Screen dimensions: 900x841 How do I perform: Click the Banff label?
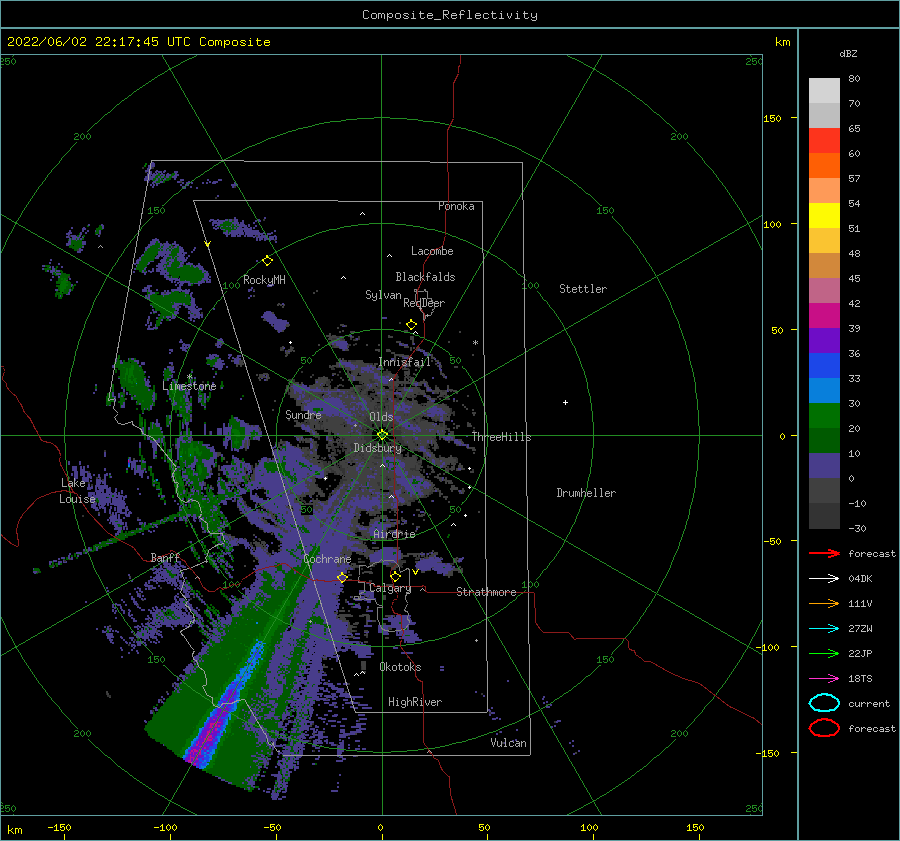pos(165,557)
